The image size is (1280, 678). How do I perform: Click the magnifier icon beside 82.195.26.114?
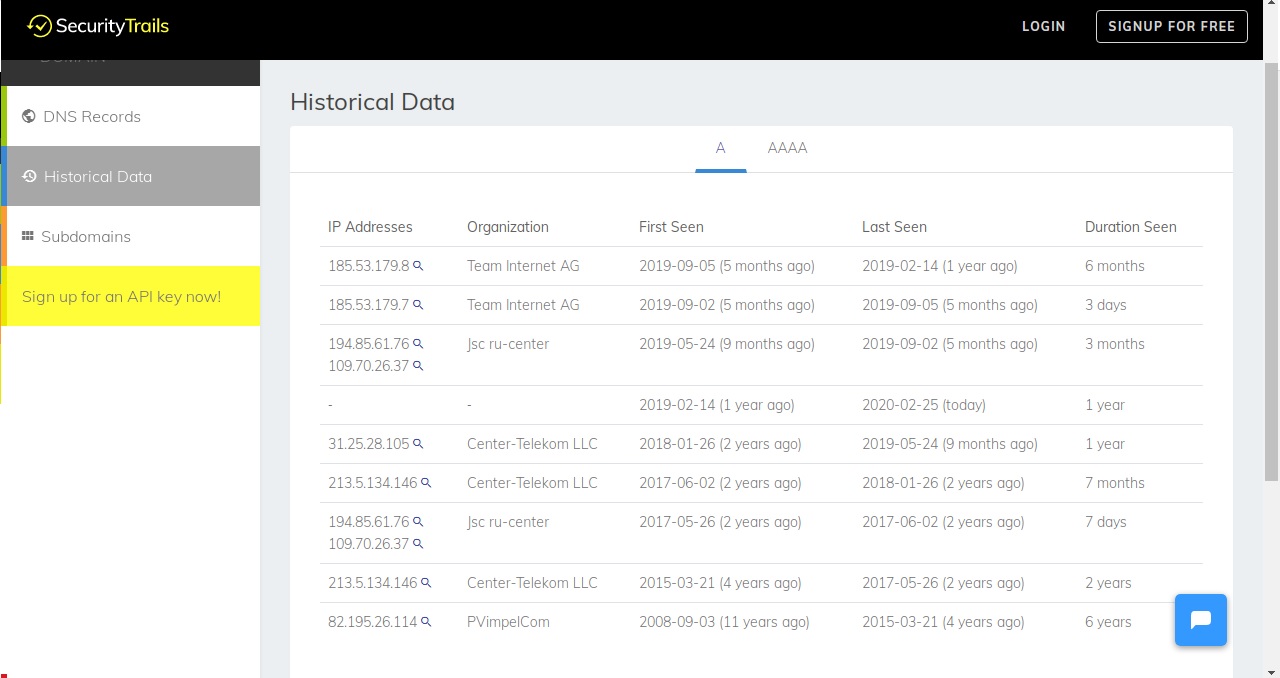pyautogui.click(x=427, y=622)
